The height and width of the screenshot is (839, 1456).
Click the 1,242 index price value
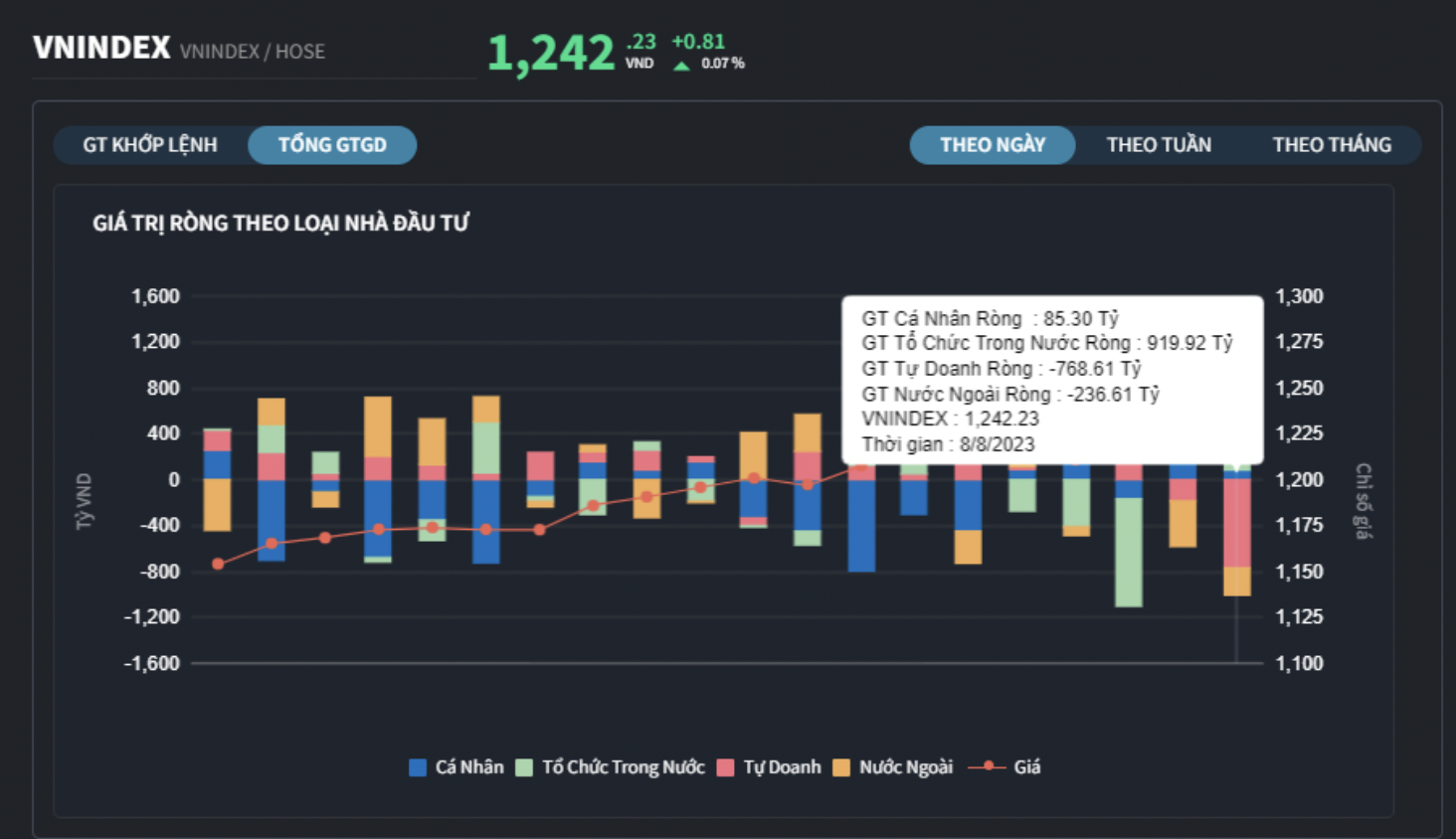pyautogui.click(x=551, y=54)
